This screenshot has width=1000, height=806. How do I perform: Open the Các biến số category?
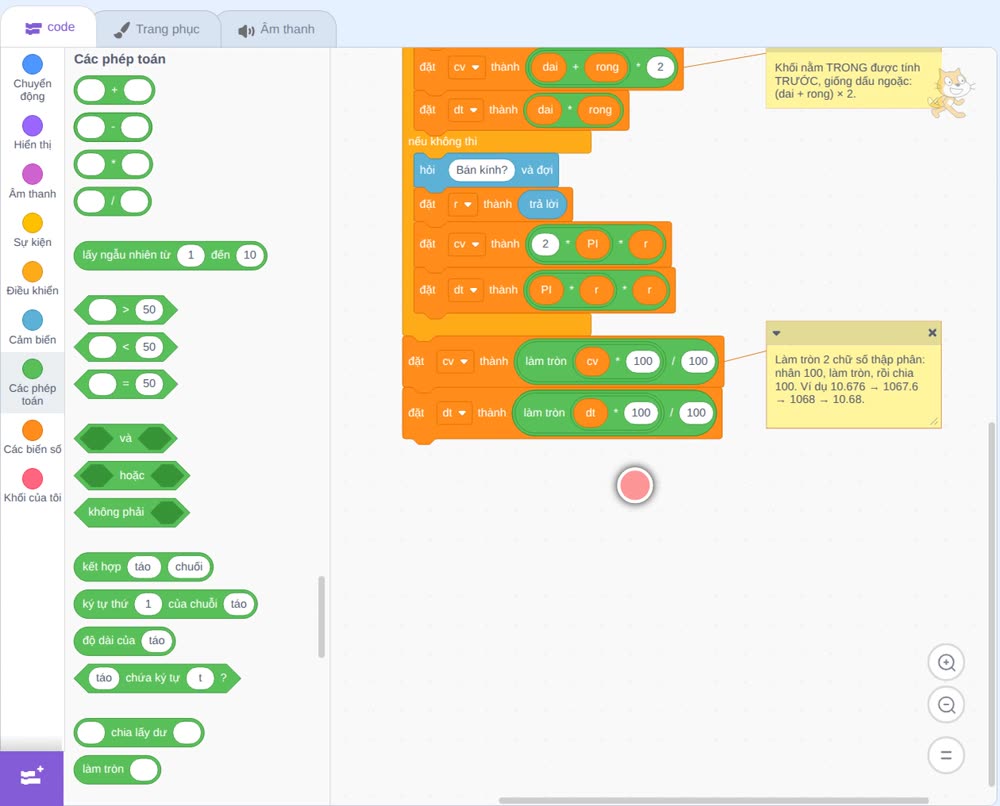(32, 437)
